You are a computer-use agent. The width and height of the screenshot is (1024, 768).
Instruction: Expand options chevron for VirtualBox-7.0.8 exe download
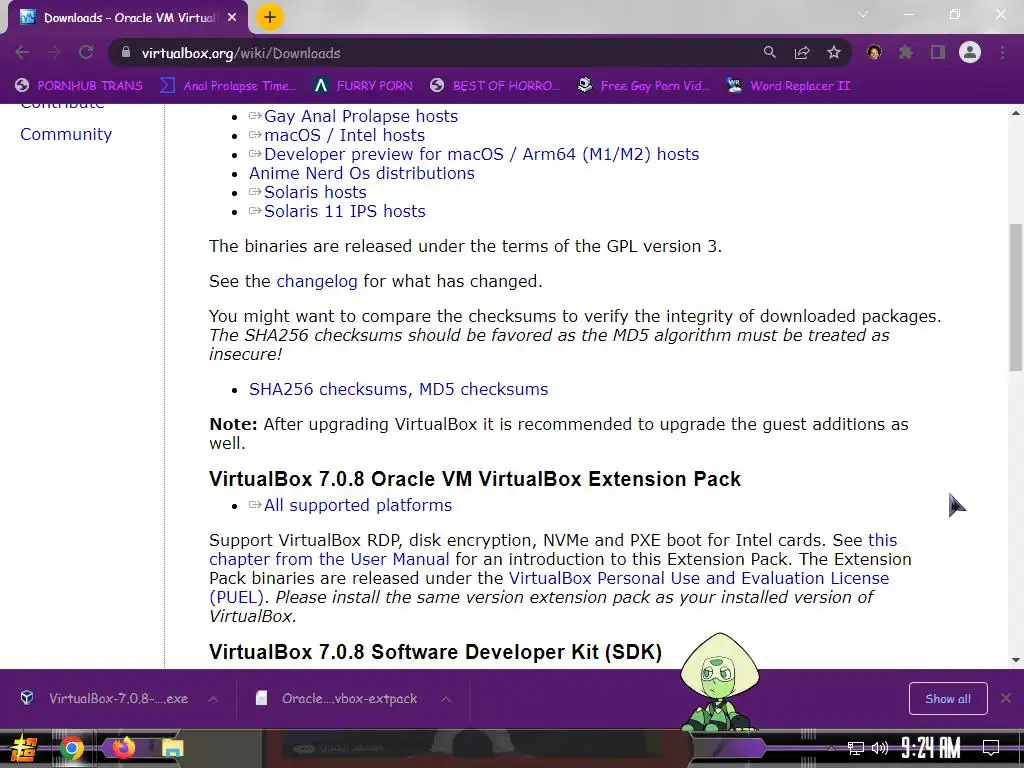click(213, 699)
